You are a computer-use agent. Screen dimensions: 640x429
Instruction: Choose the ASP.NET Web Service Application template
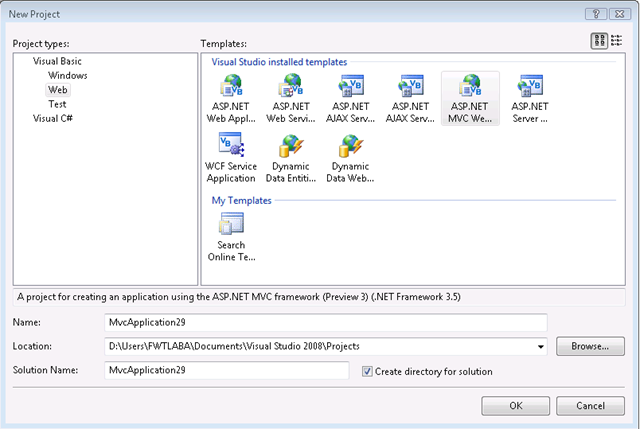291,99
